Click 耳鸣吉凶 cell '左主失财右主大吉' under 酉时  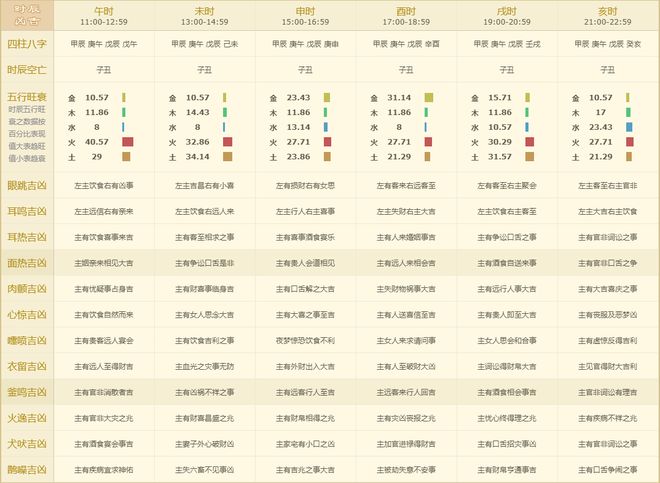pos(406,211)
